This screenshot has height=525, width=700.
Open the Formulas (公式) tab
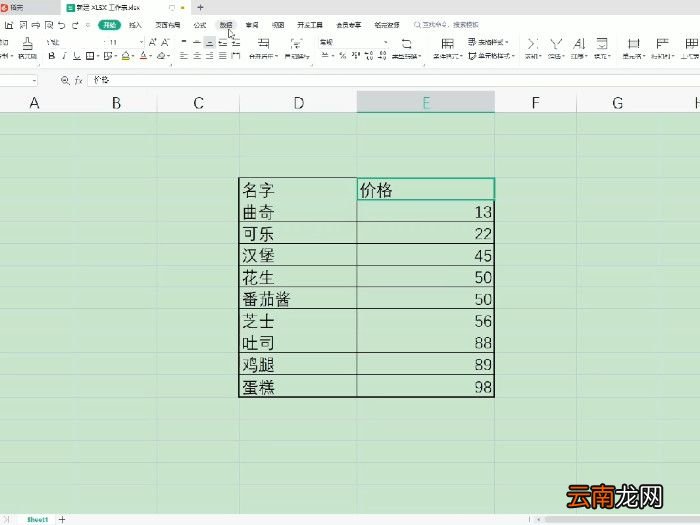coord(200,25)
